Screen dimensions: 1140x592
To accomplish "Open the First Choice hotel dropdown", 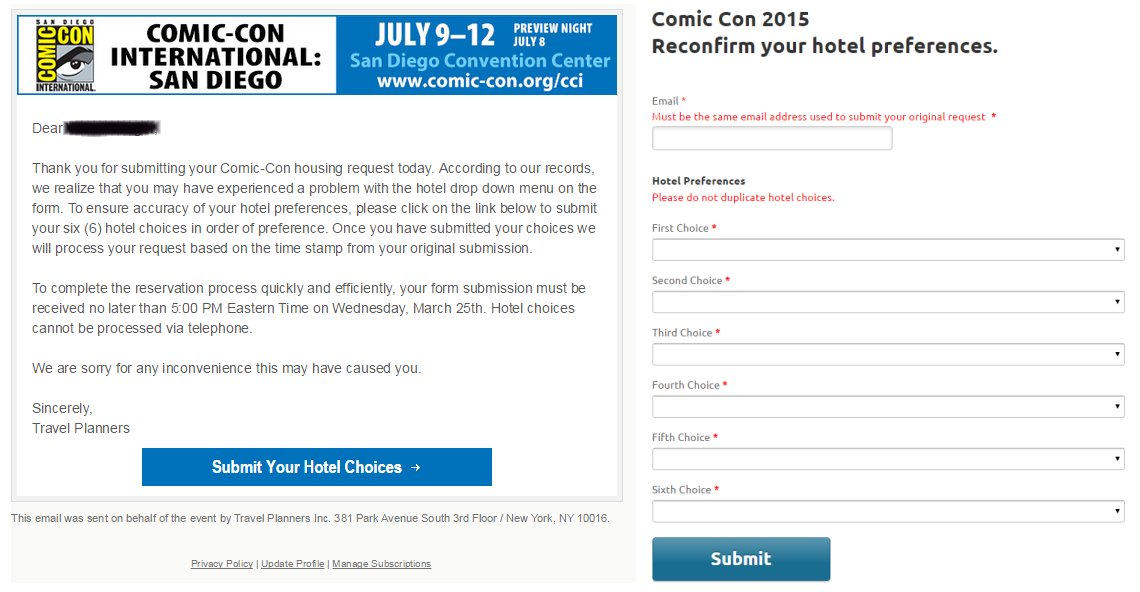I will coord(888,249).
